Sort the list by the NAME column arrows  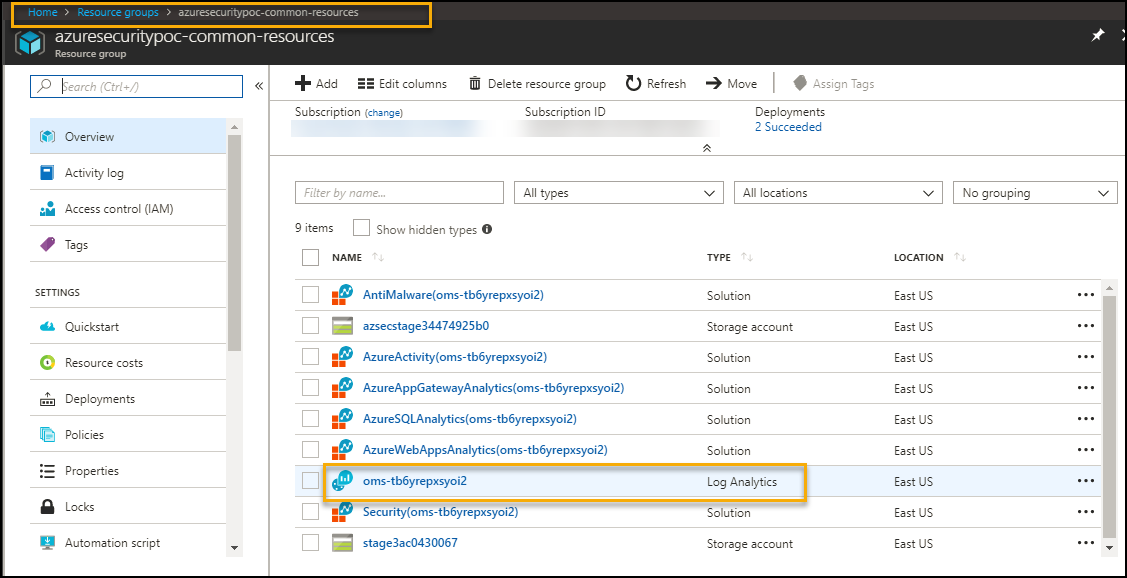(377, 257)
